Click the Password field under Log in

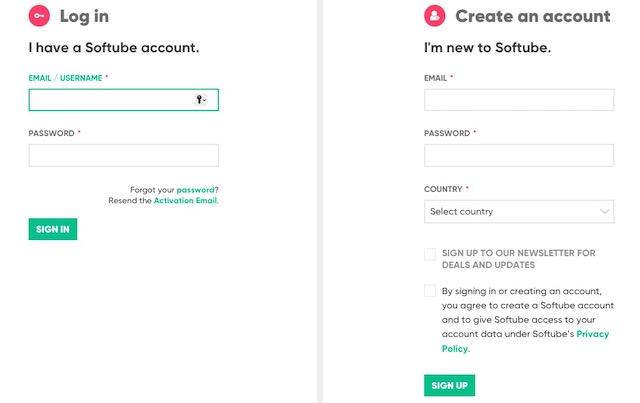(123, 155)
